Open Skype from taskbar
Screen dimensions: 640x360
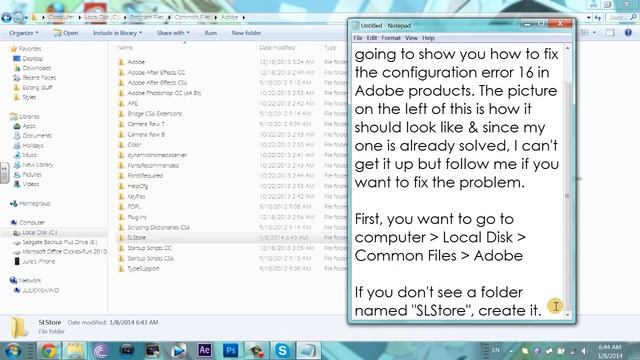point(282,351)
